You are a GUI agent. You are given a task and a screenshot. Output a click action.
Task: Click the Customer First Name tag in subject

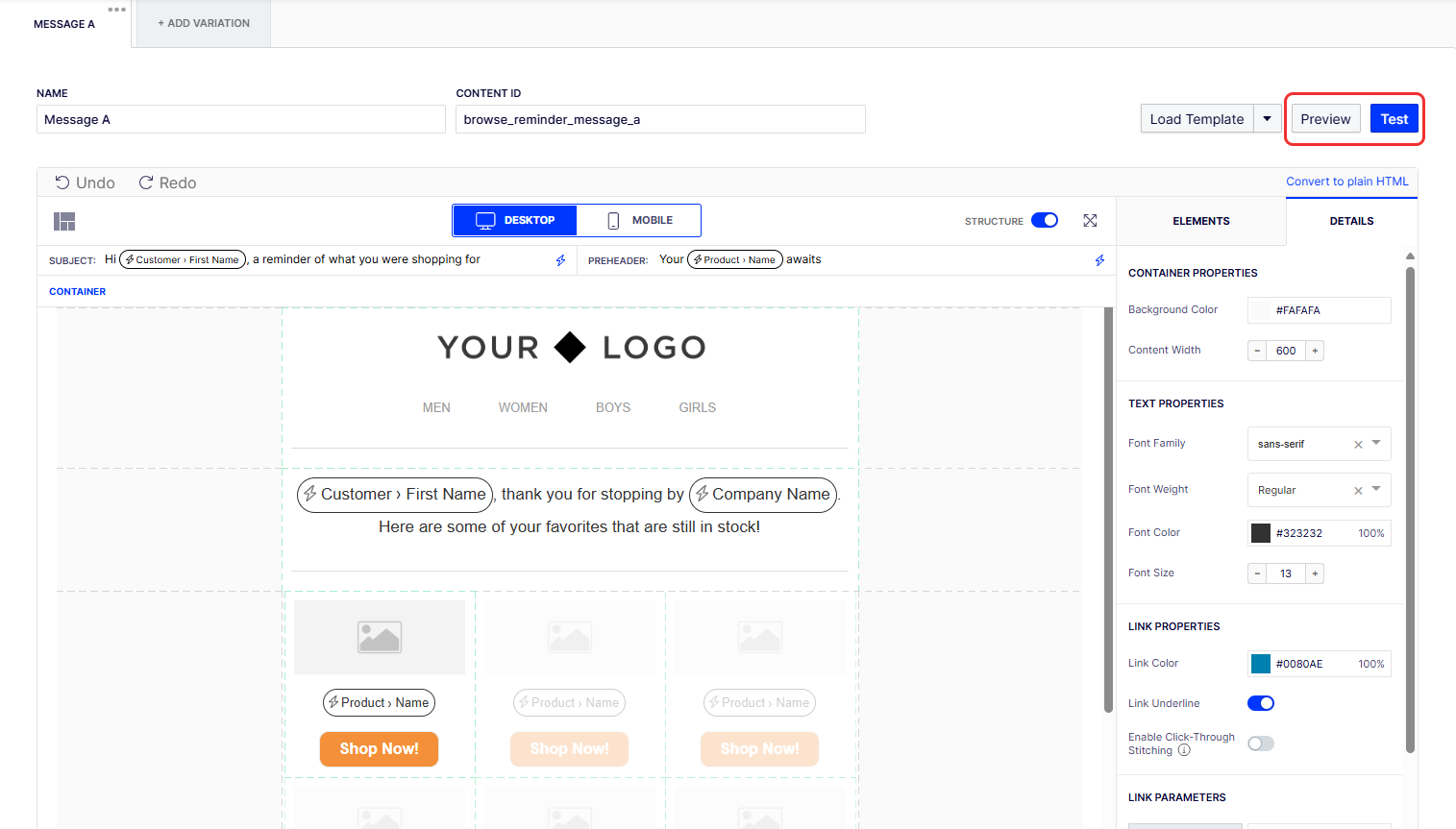(x=184, y=259)
